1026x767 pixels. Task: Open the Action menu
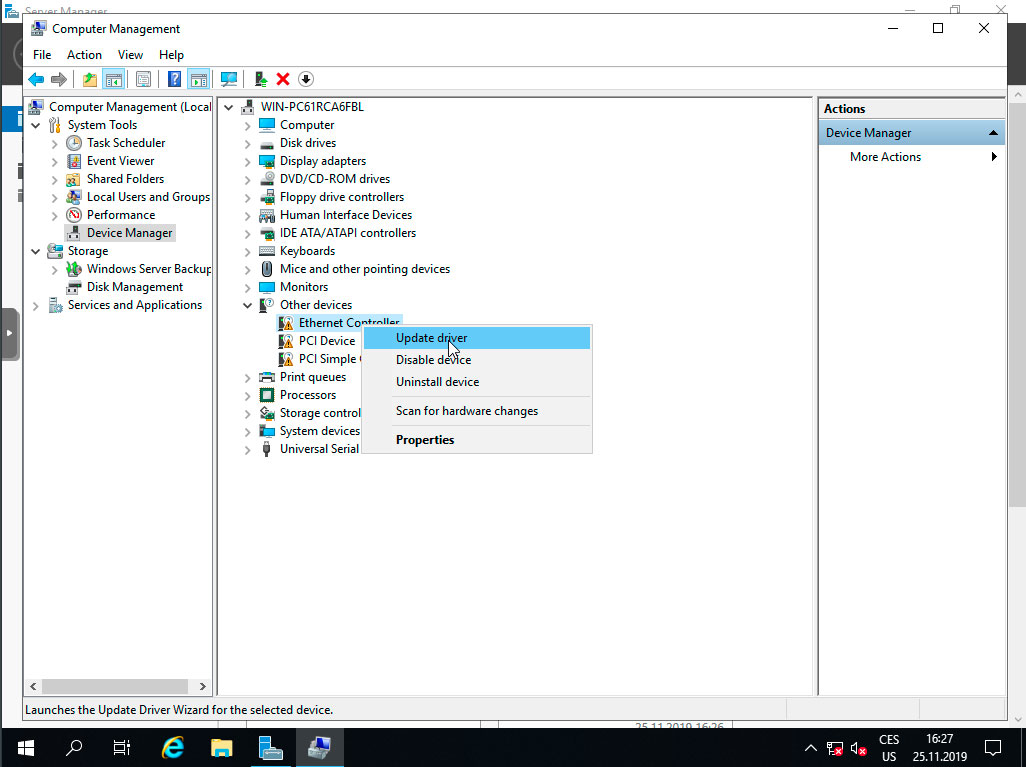(84, 54)
